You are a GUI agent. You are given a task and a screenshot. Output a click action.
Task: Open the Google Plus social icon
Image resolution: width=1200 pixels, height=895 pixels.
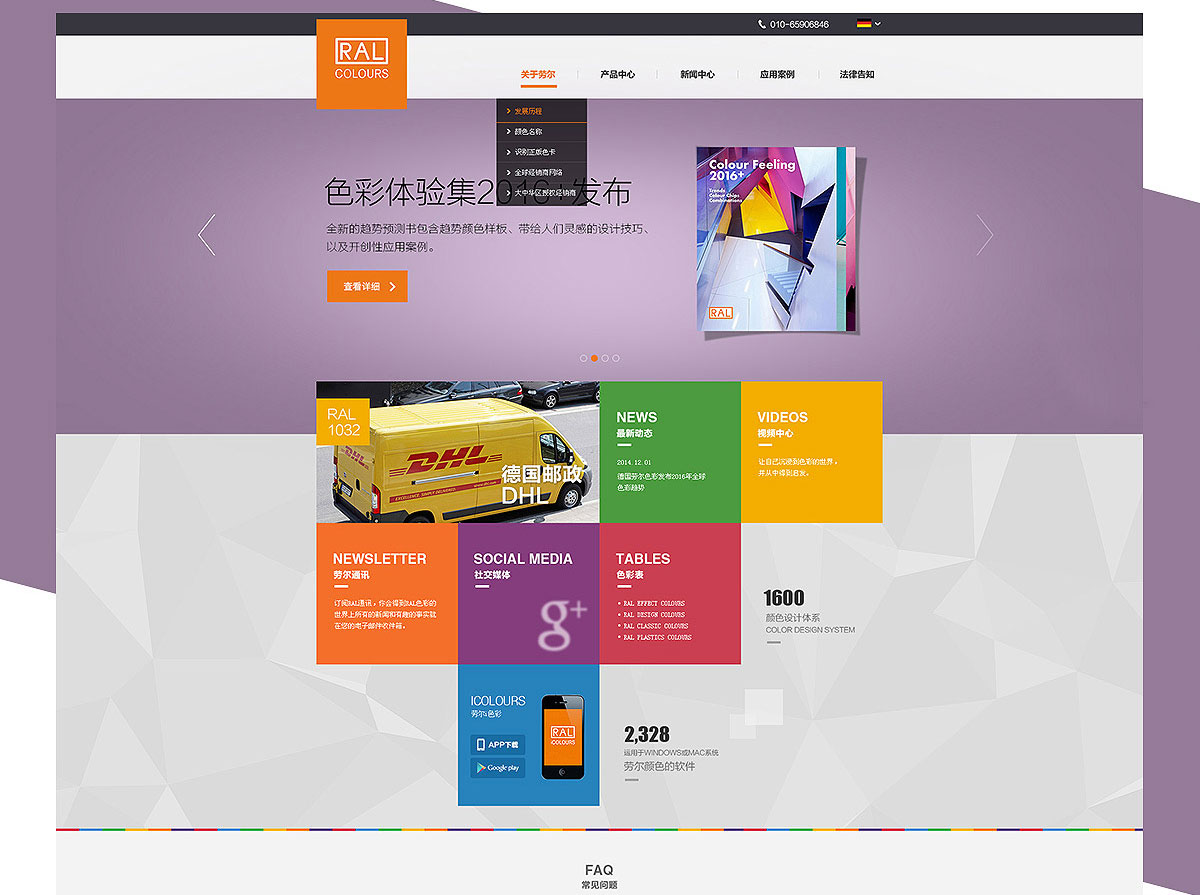[561, 624]
